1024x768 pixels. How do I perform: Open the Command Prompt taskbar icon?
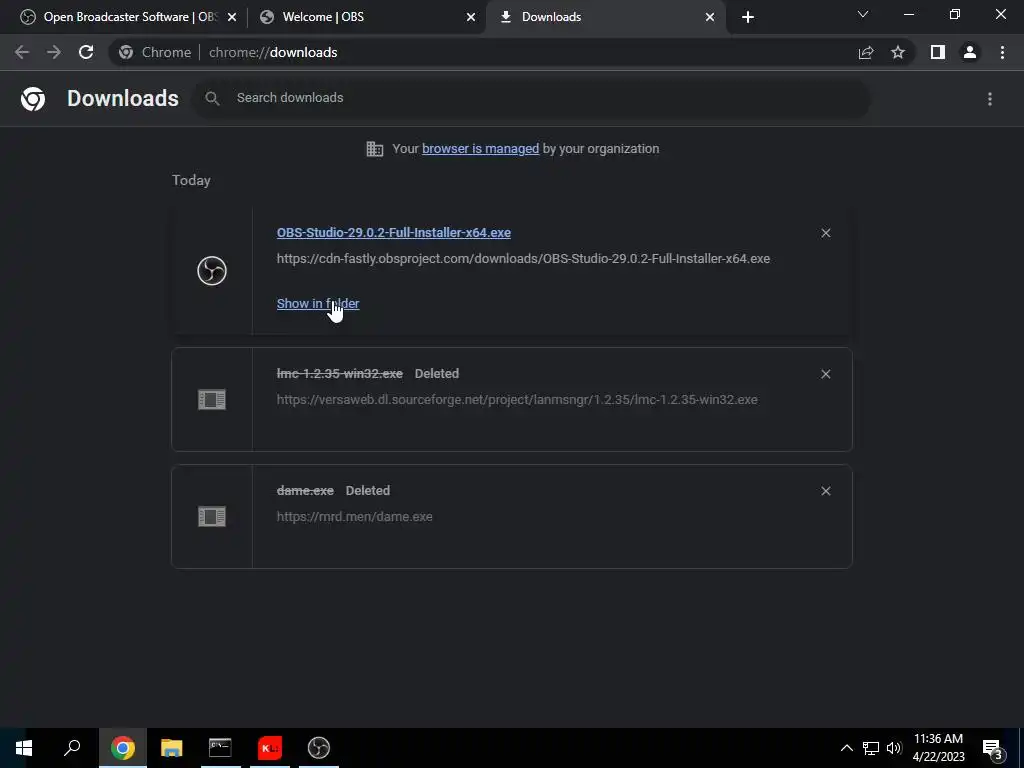point(220,748)
